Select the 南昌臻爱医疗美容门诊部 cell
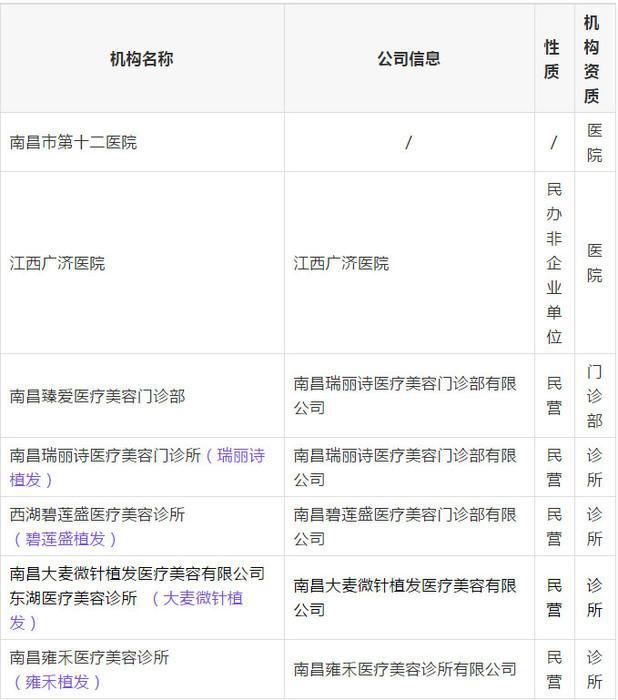Viewport: 618px width, 700px height. click(97, 396)
